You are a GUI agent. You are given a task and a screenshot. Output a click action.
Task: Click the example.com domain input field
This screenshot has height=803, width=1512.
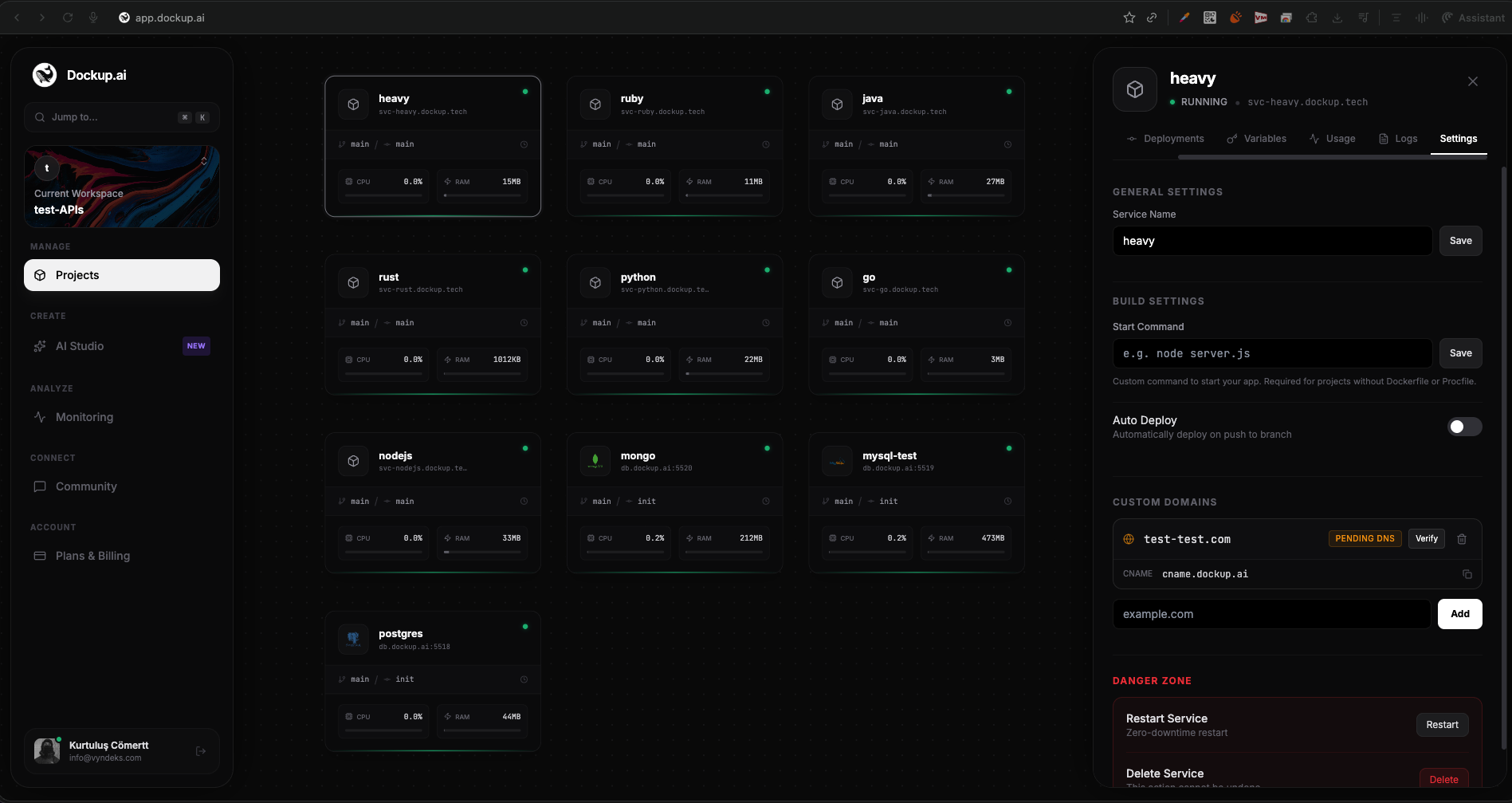1270,614
